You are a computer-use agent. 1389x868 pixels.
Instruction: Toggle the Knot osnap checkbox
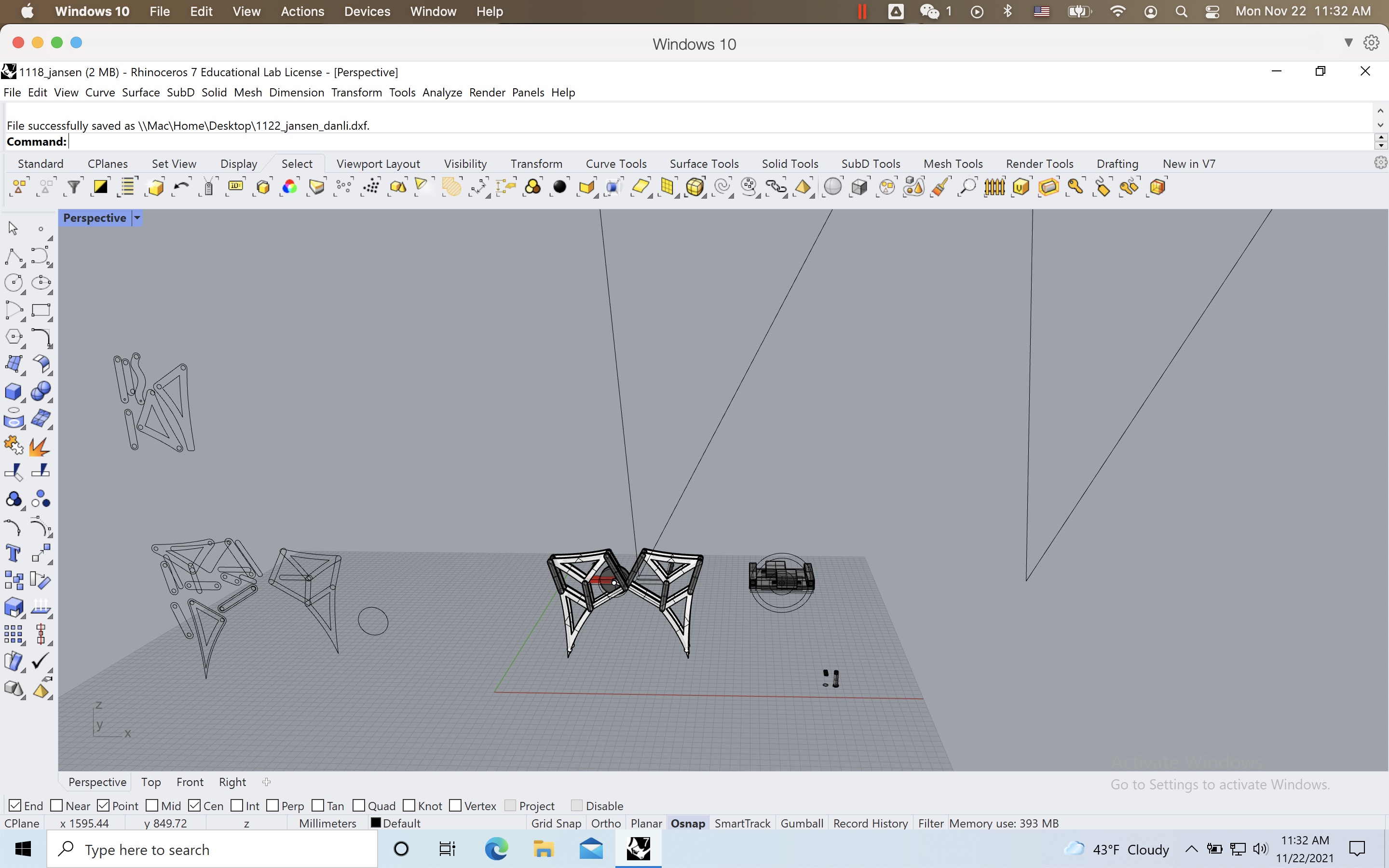tap(409, 805)
